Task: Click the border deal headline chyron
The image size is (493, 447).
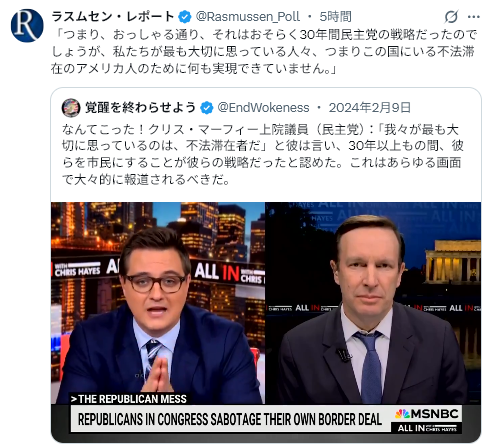Action: pyautogui.click(x=230, y=420)
